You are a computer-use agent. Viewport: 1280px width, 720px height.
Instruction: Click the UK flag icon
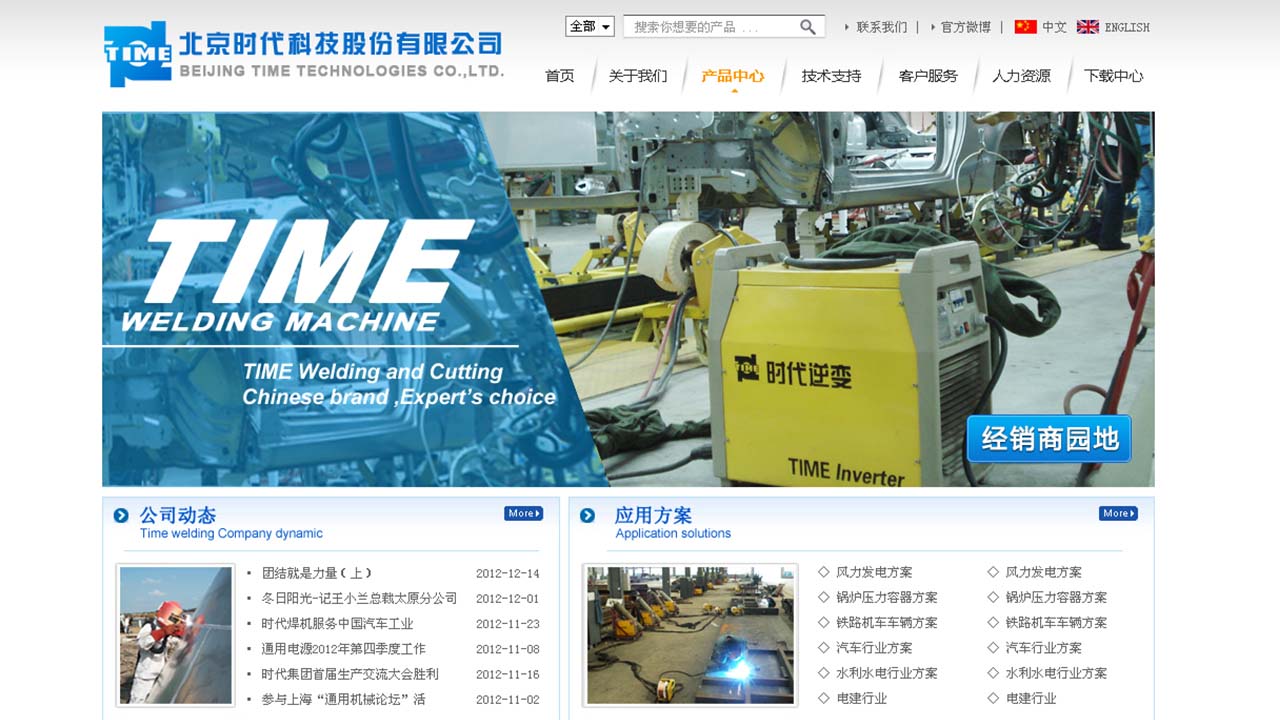pos(1088,27)
